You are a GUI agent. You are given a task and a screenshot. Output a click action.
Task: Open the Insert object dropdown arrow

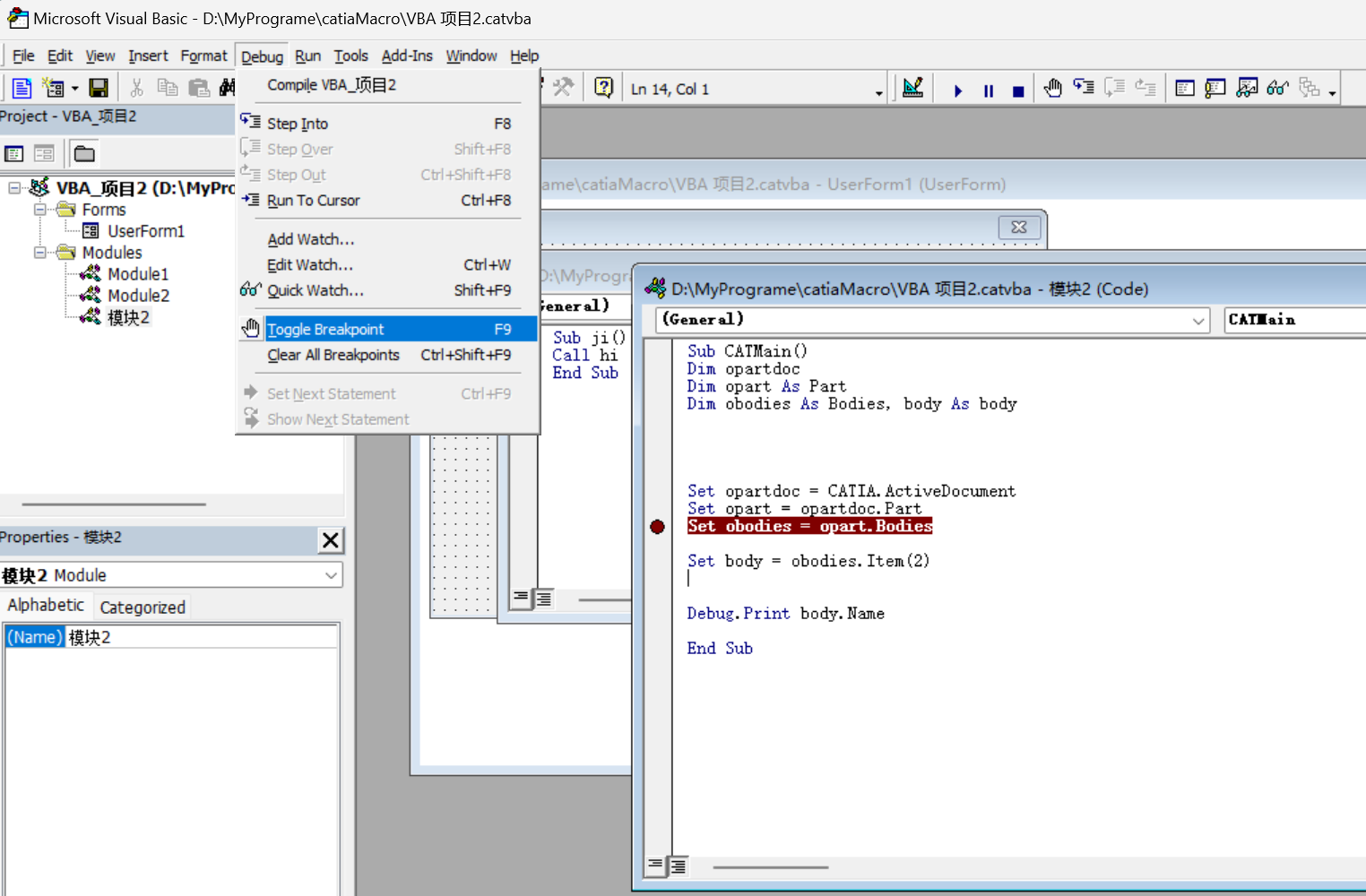pyautogui.click(x=74, y=89)
